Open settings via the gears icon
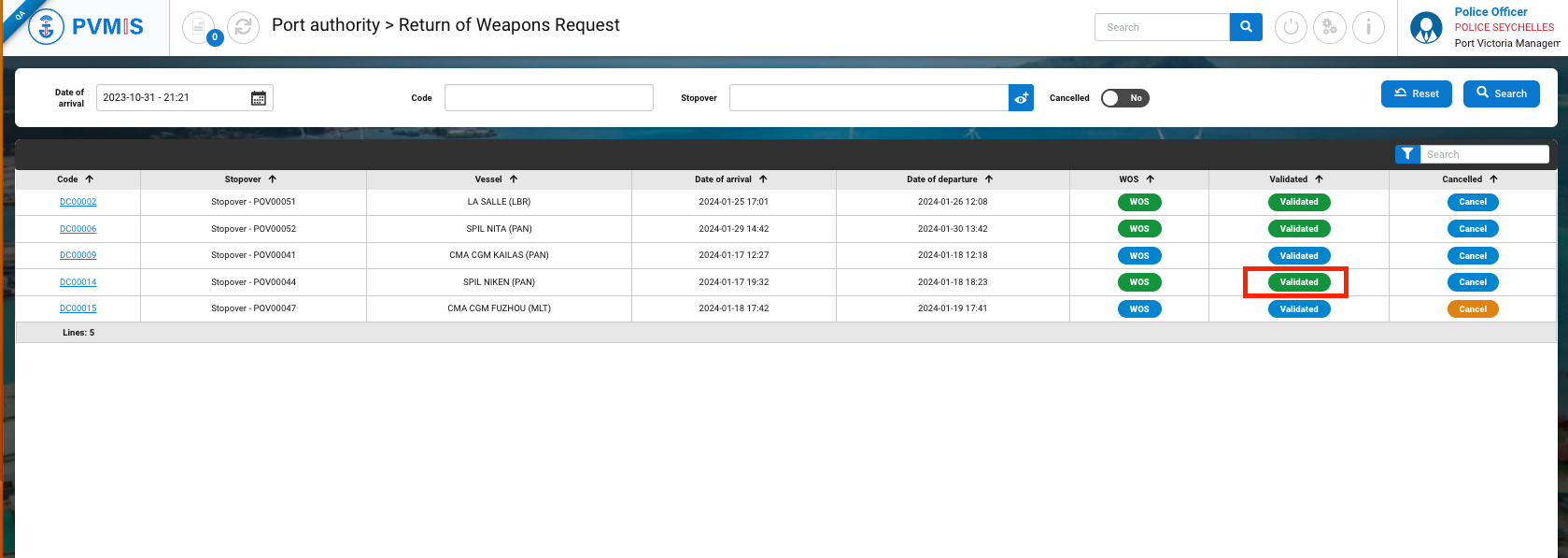 click(x=1329, y=27)
